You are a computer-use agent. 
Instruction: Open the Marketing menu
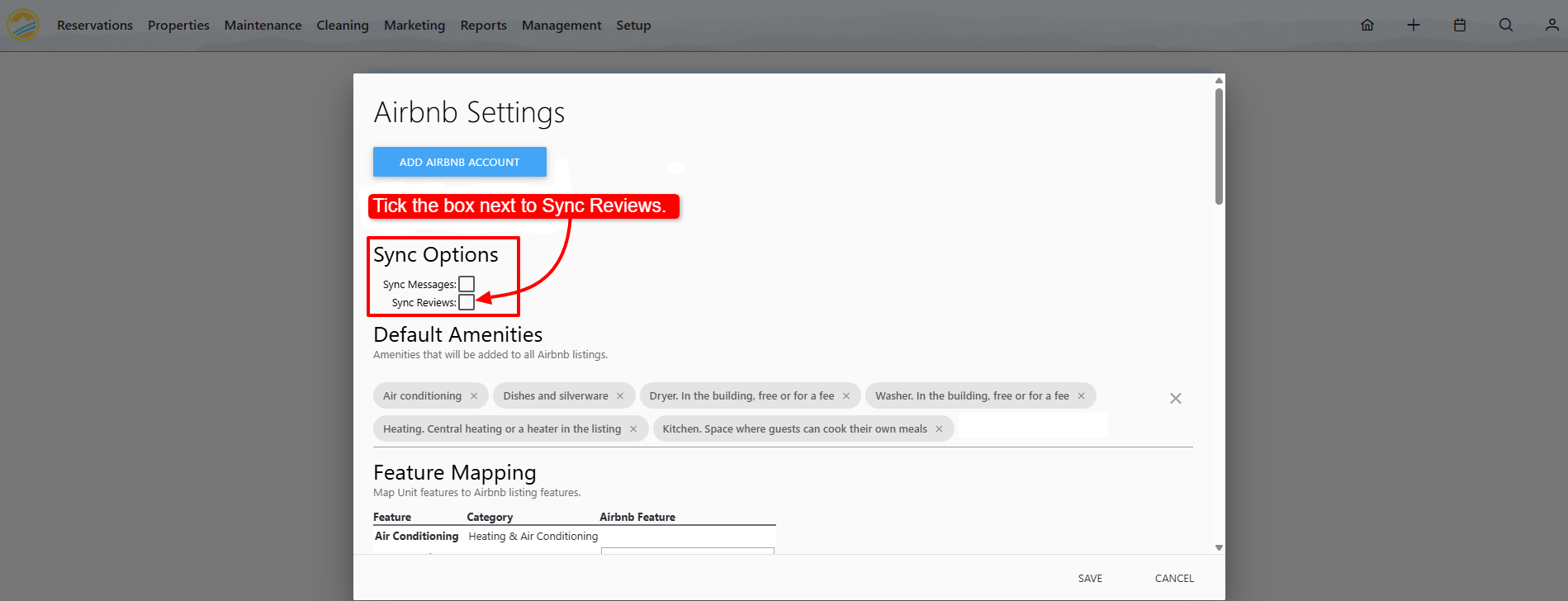pos(415,26)
